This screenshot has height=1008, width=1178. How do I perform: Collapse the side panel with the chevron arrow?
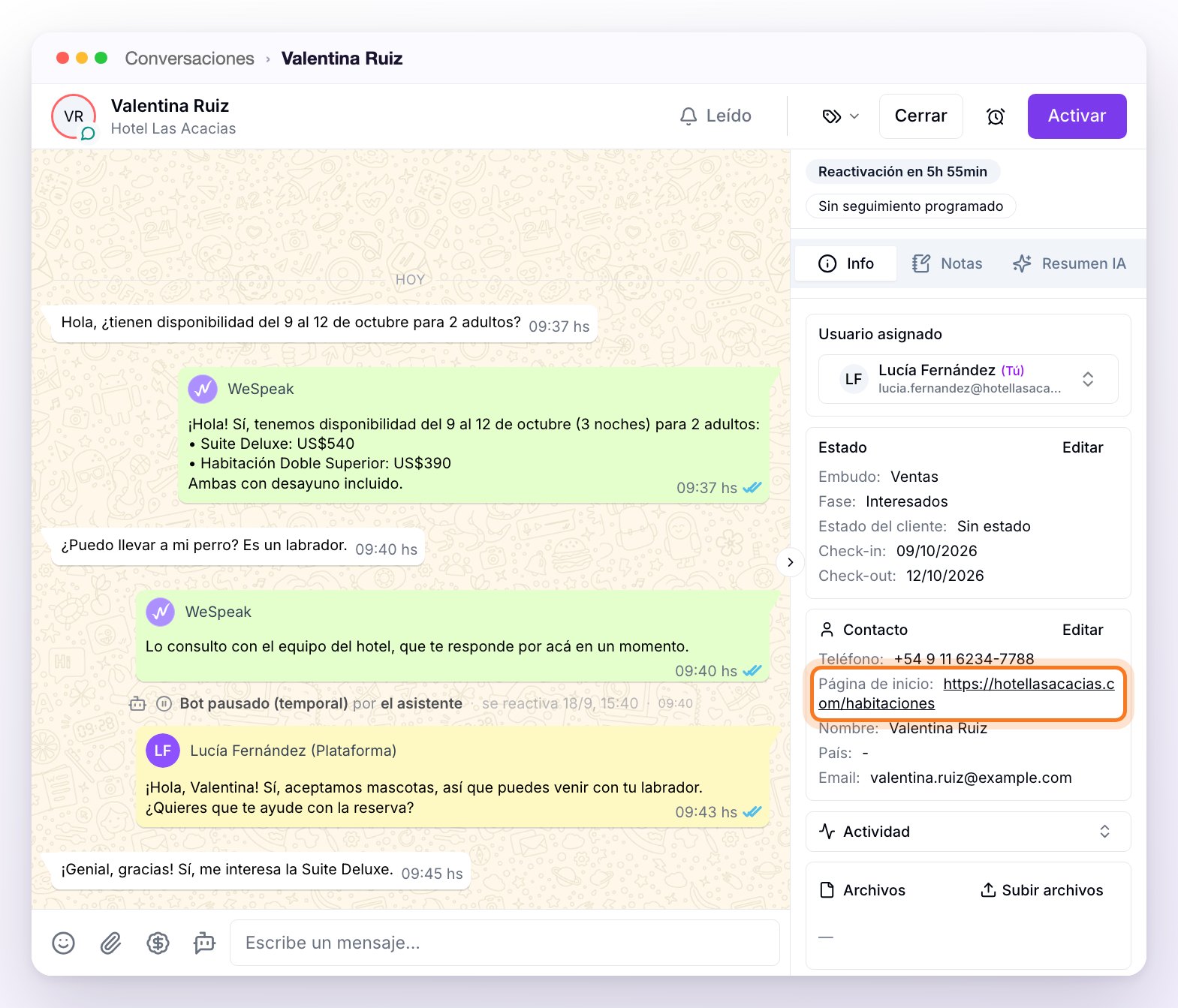coord(790,562)
